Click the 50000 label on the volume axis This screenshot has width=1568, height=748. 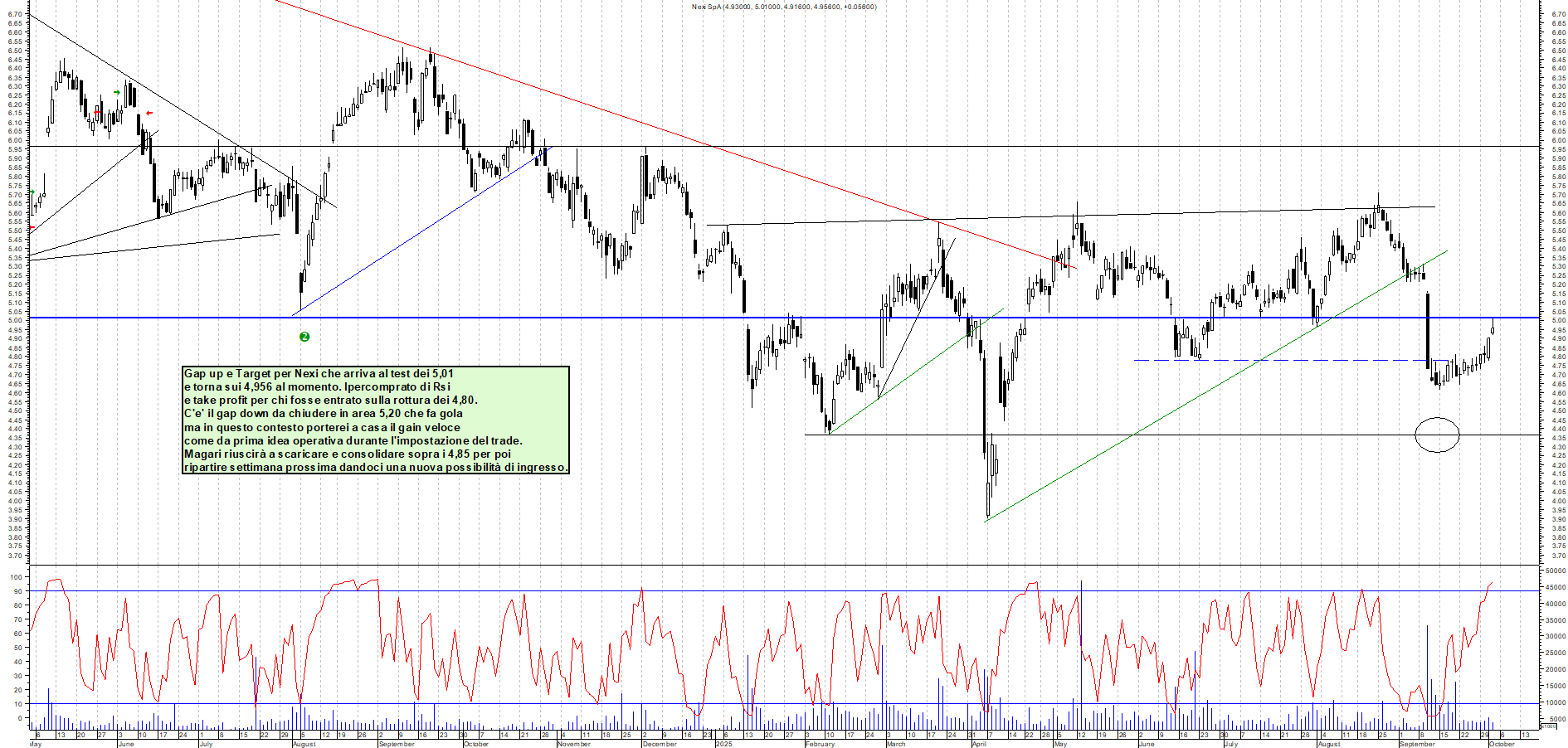click(x=1555, y=571)
